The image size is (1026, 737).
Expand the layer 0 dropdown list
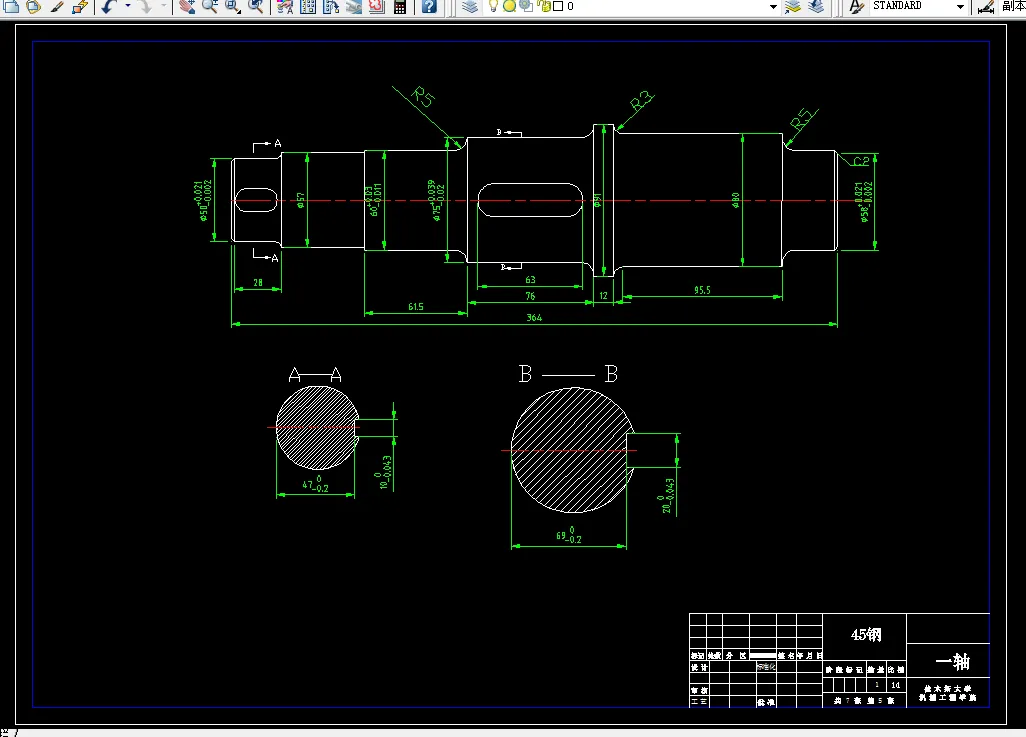773,7
